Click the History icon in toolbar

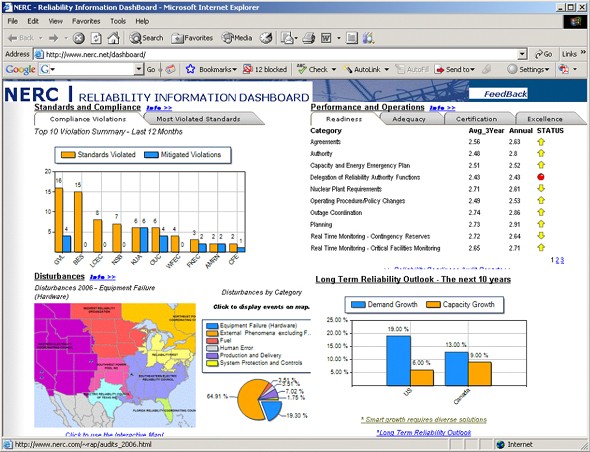(x=266, y=38)
